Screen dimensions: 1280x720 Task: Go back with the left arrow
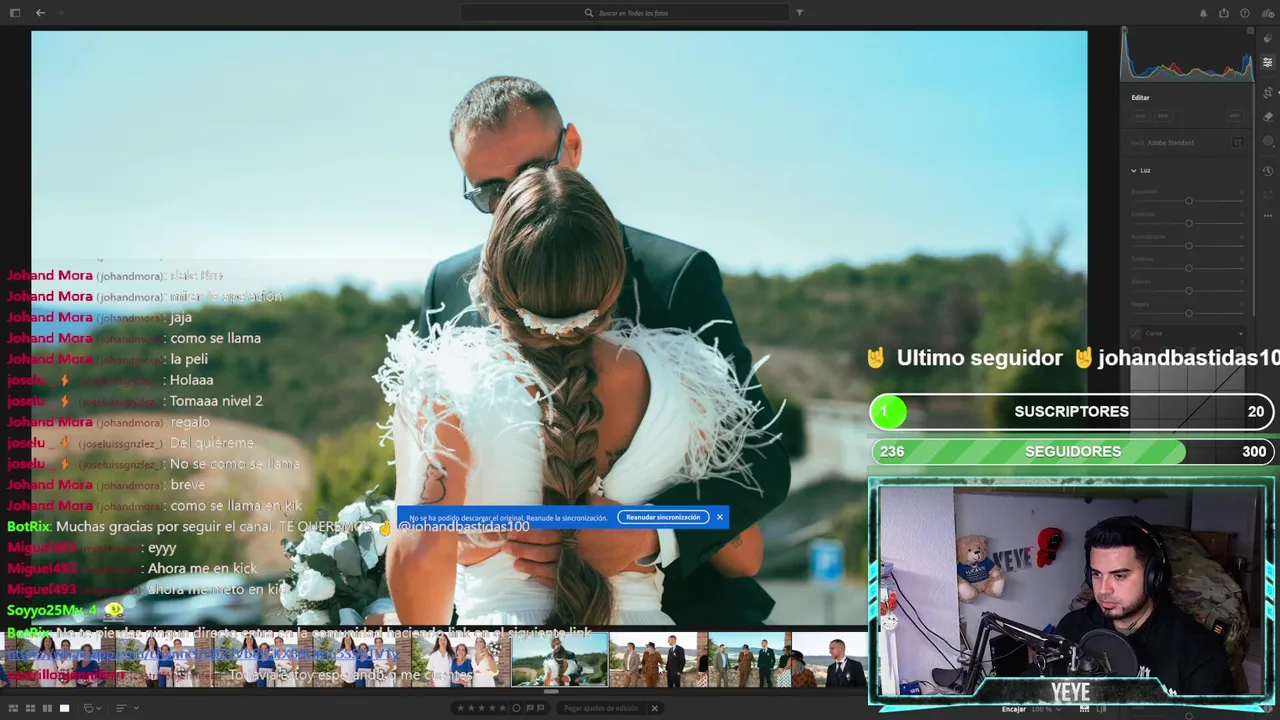point(40,13)
